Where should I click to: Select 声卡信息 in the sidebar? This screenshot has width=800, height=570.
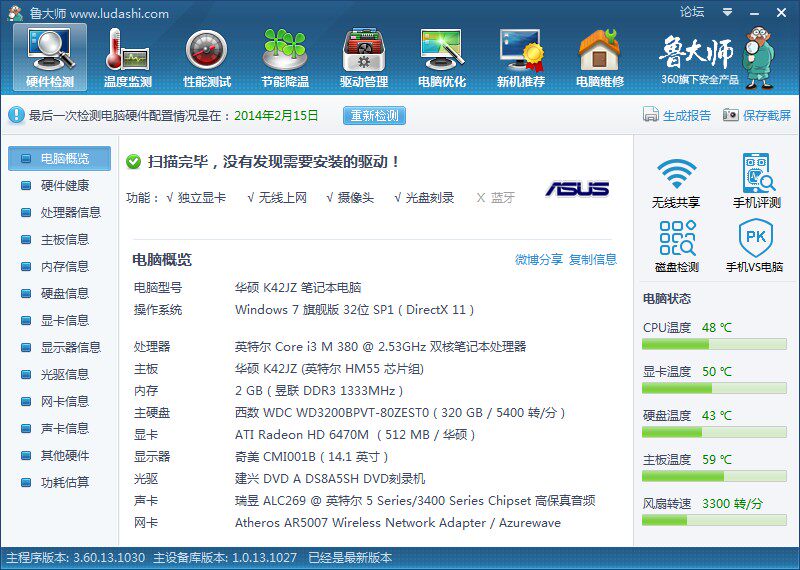pos(59,429)
